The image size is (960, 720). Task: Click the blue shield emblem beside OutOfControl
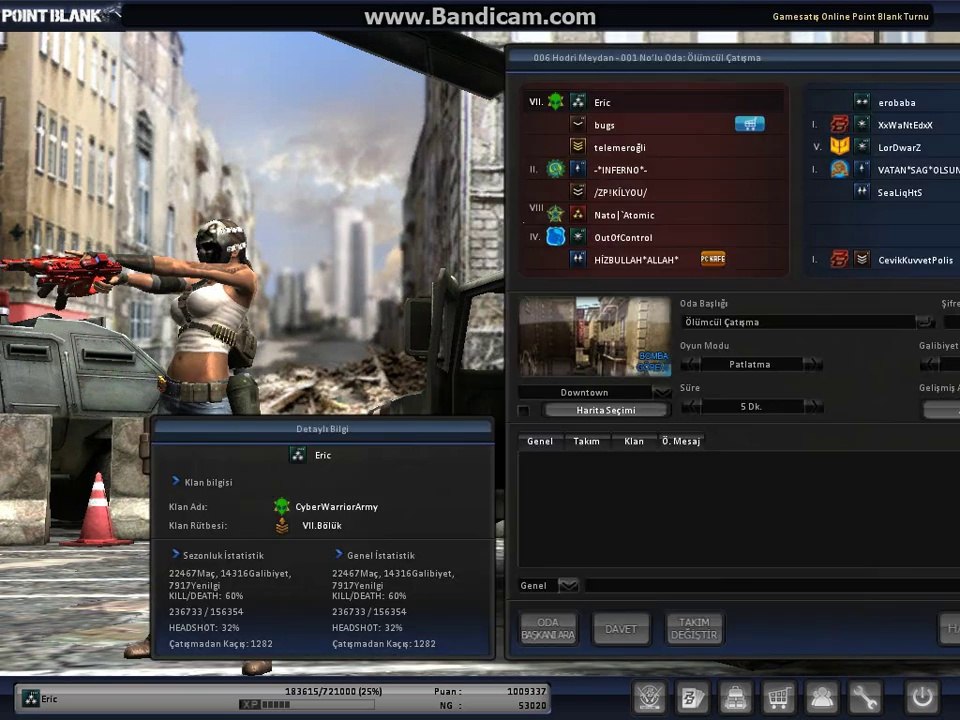(556, 236)
